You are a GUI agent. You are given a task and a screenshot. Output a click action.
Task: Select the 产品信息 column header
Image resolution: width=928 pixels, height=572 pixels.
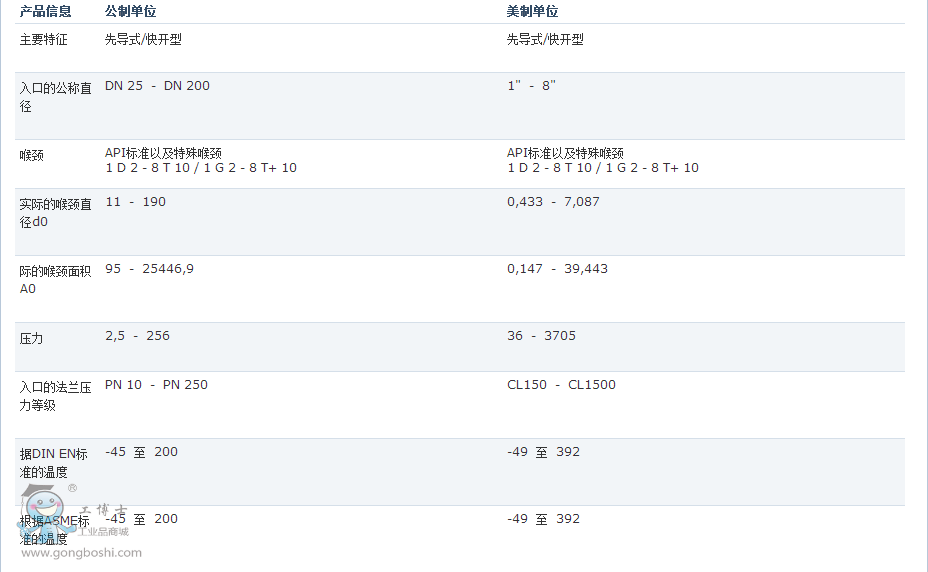(x=46, y=11)
